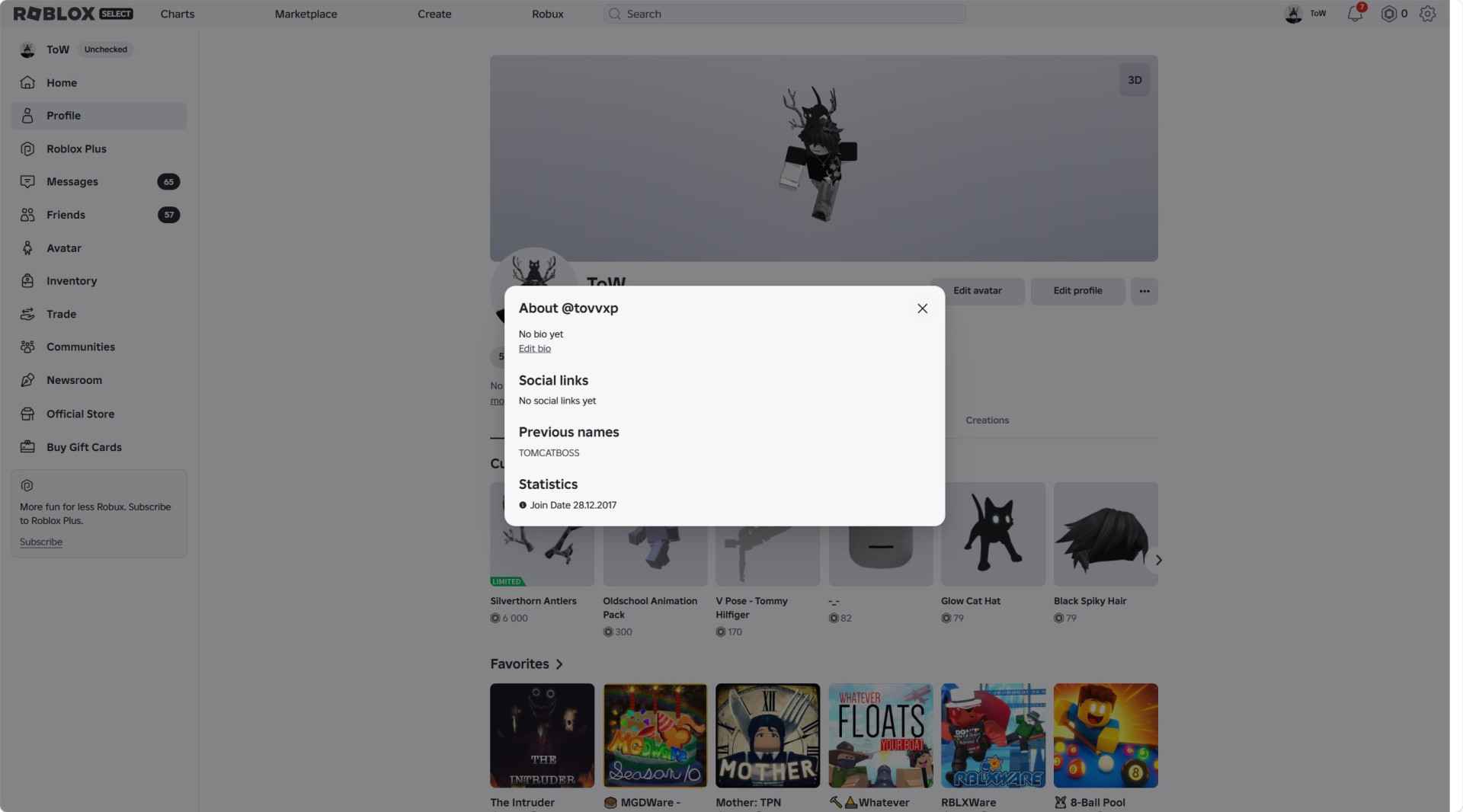Click the Messages icon in sidebar

27,181
